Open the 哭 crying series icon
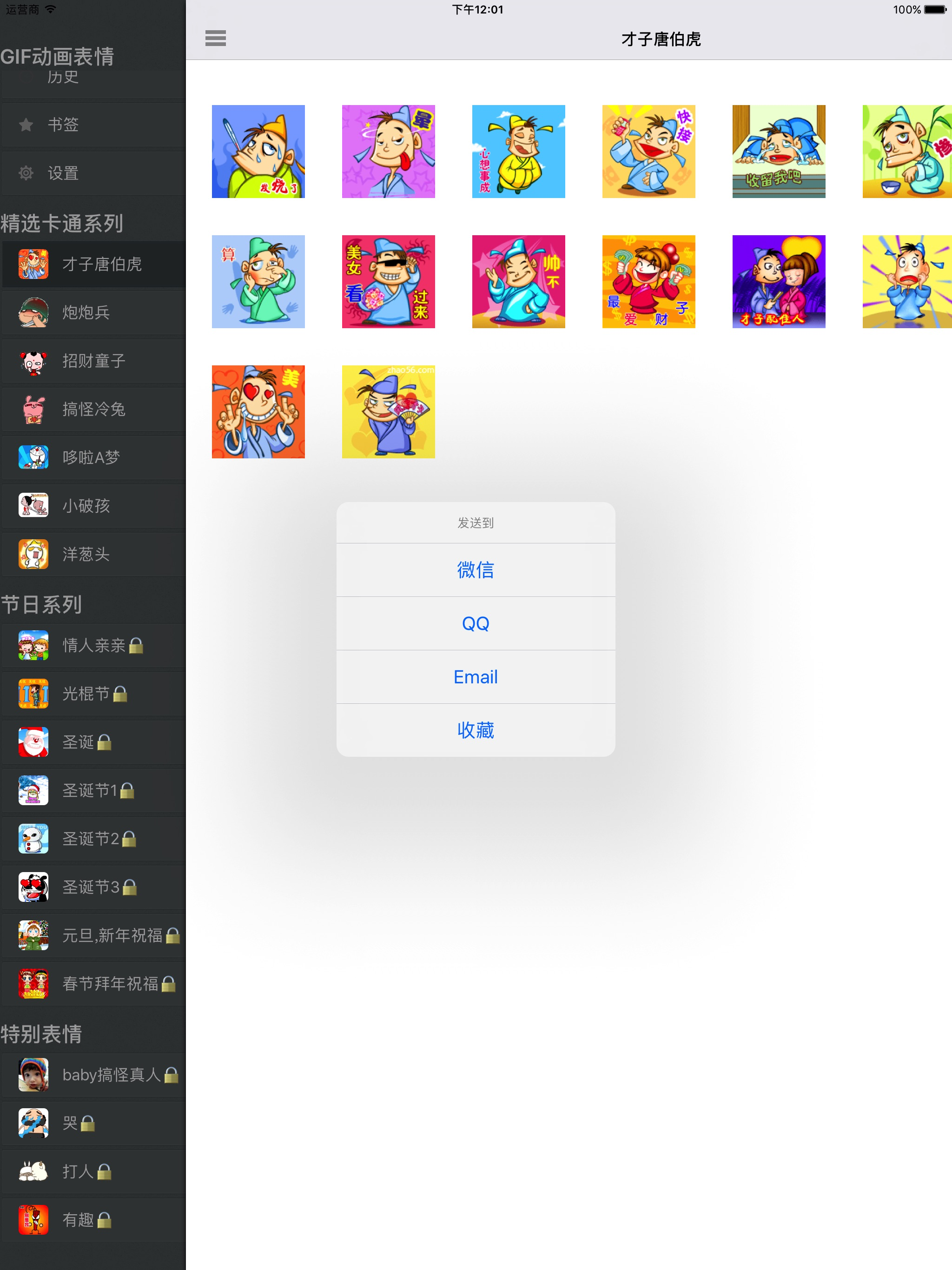Screen dimensions: 952x1270 coord(33,1123)
